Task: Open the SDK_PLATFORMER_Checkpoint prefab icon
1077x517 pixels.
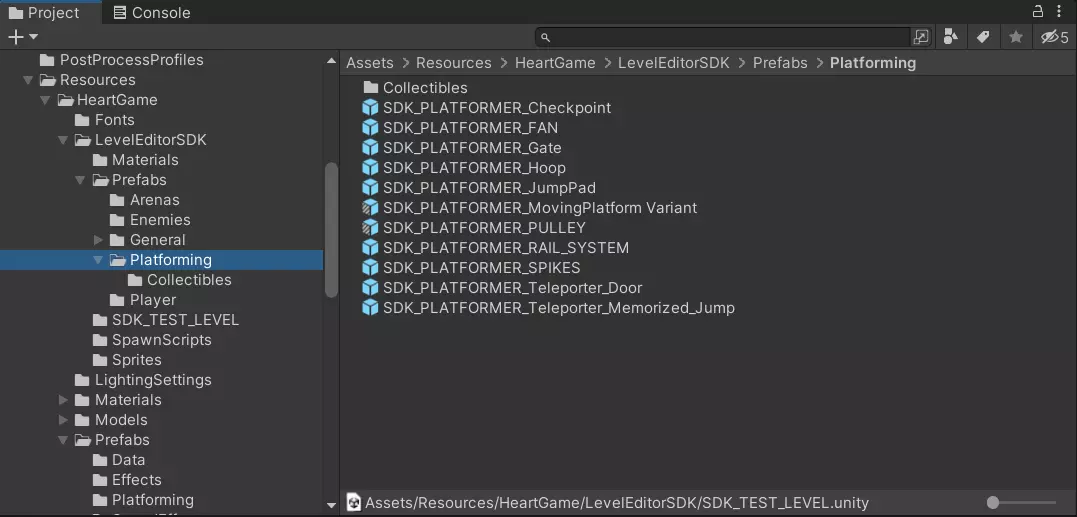Action: coord(370,108)
